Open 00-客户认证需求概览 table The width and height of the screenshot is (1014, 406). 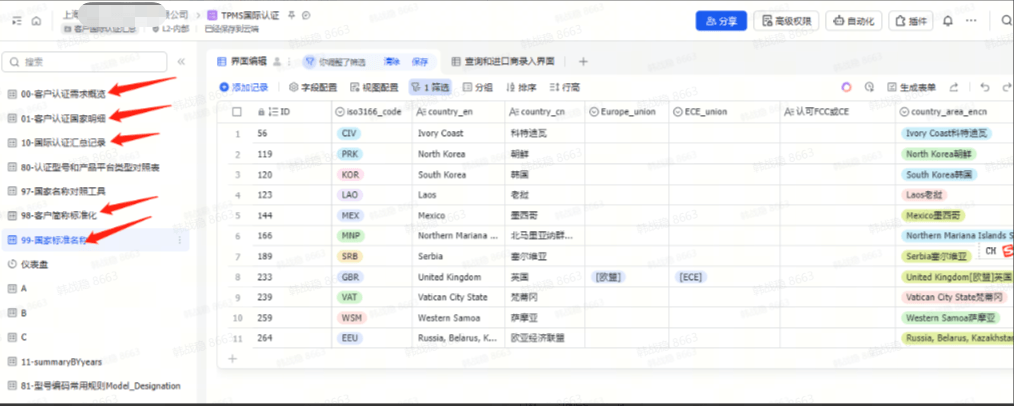point(63,94)
